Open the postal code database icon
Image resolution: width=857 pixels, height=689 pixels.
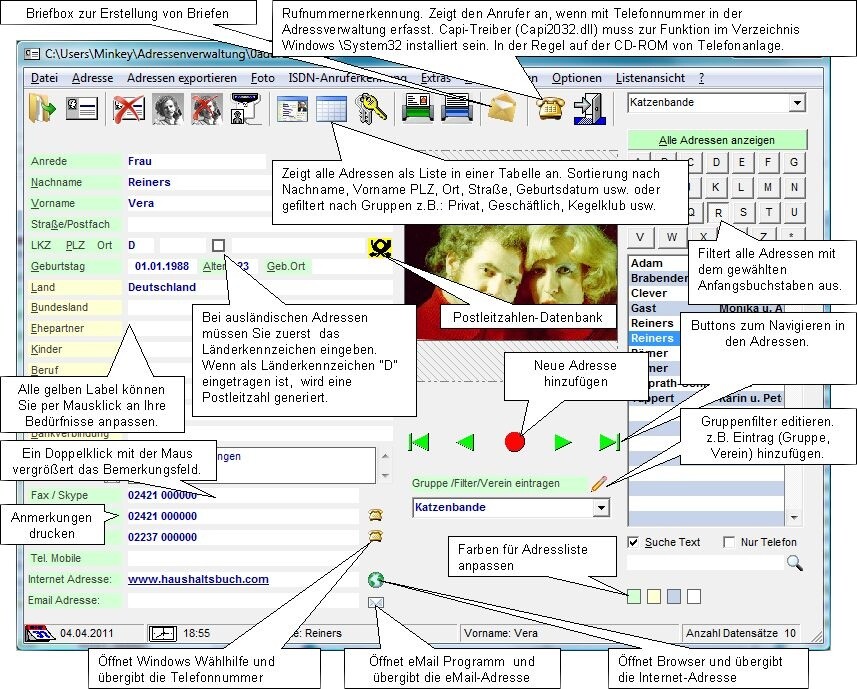click(x=379, y=246)
